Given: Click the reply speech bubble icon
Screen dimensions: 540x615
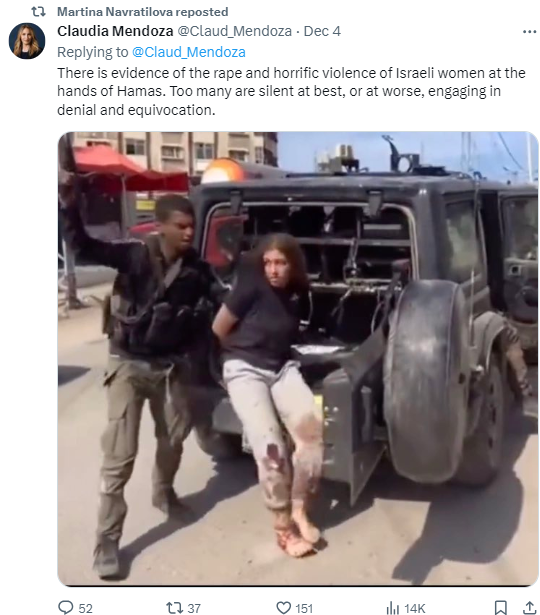Looking at the screenshot, I should pyautogui.click(x=65, y=608).
